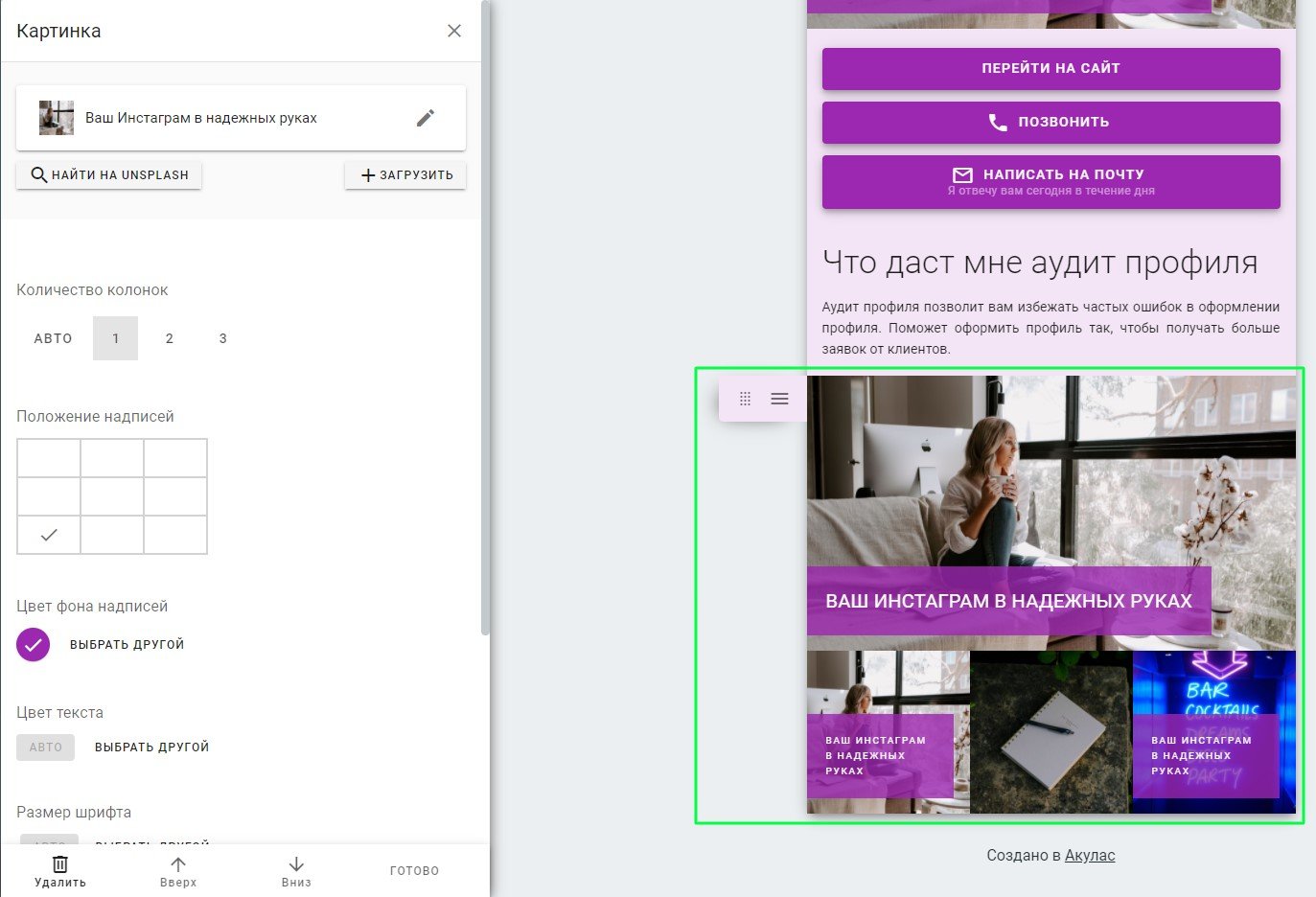Choose another caption background via ВЫБРАТЬ ДРУГОЙ
The width and height of the screenshot is (1316, 897).
coord(127,645)
